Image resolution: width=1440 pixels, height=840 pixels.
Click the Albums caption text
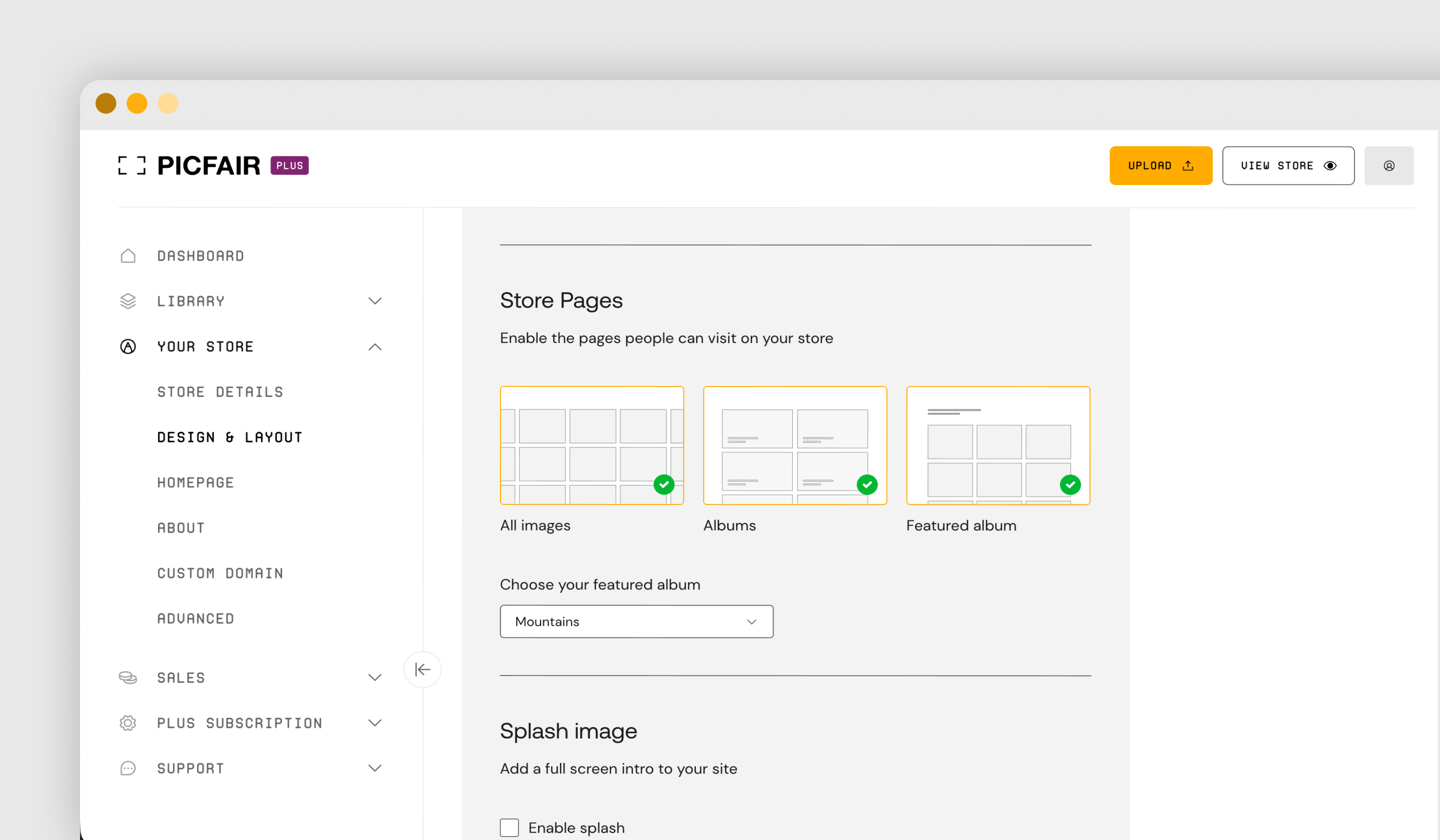click(729, 525)
